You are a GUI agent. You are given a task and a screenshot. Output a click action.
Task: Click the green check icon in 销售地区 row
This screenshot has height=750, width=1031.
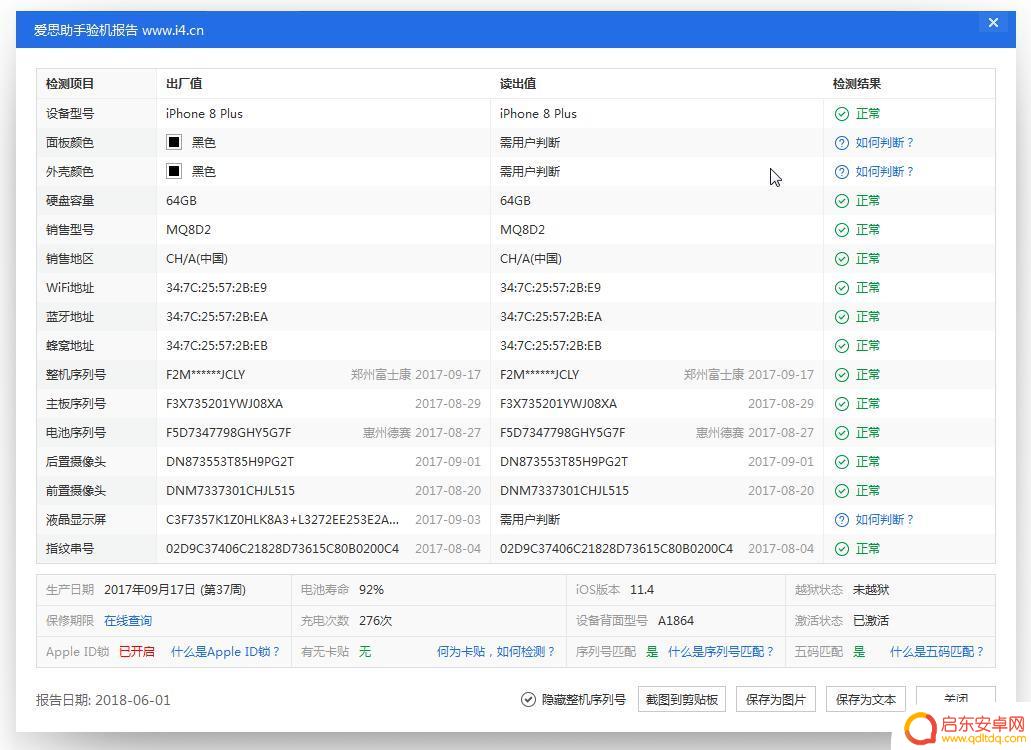click(842, 258)
